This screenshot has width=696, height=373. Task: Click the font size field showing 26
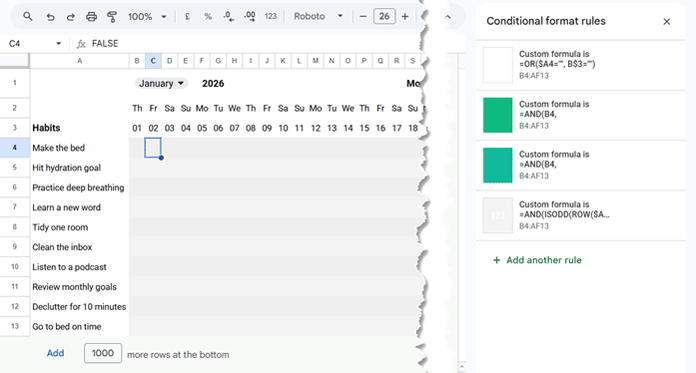pyautogui.click(x=384, y=17)
